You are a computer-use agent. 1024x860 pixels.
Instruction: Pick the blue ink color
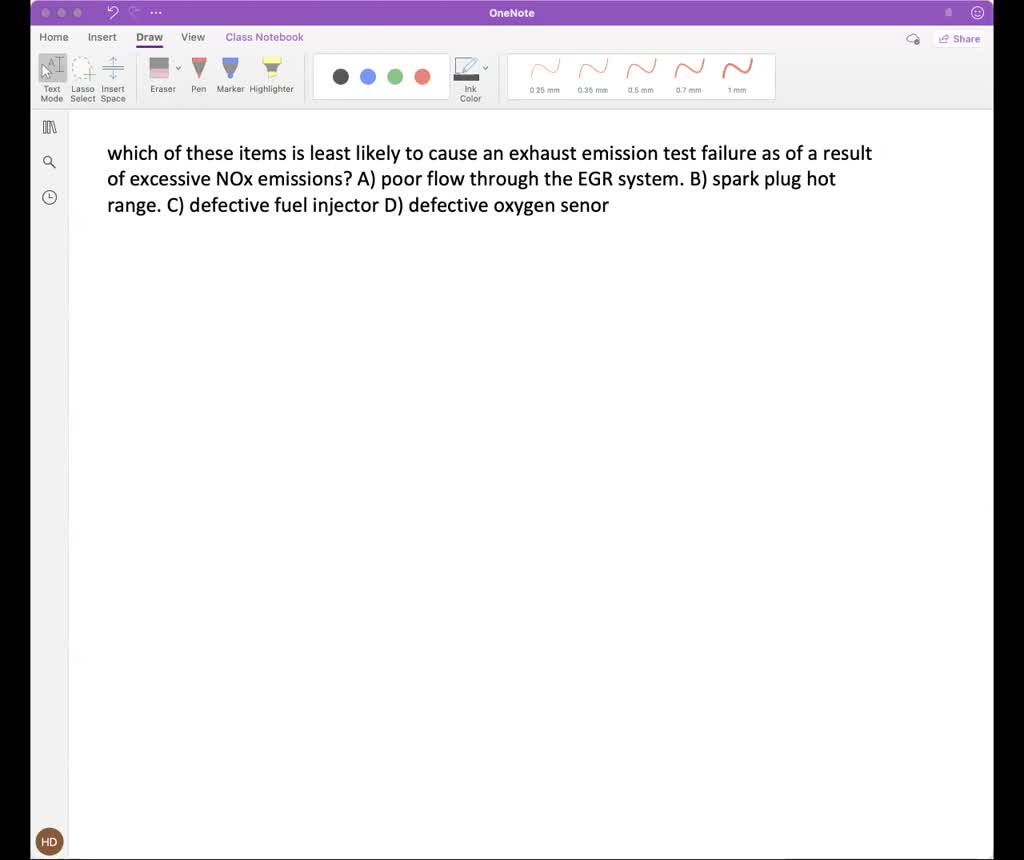368,76
